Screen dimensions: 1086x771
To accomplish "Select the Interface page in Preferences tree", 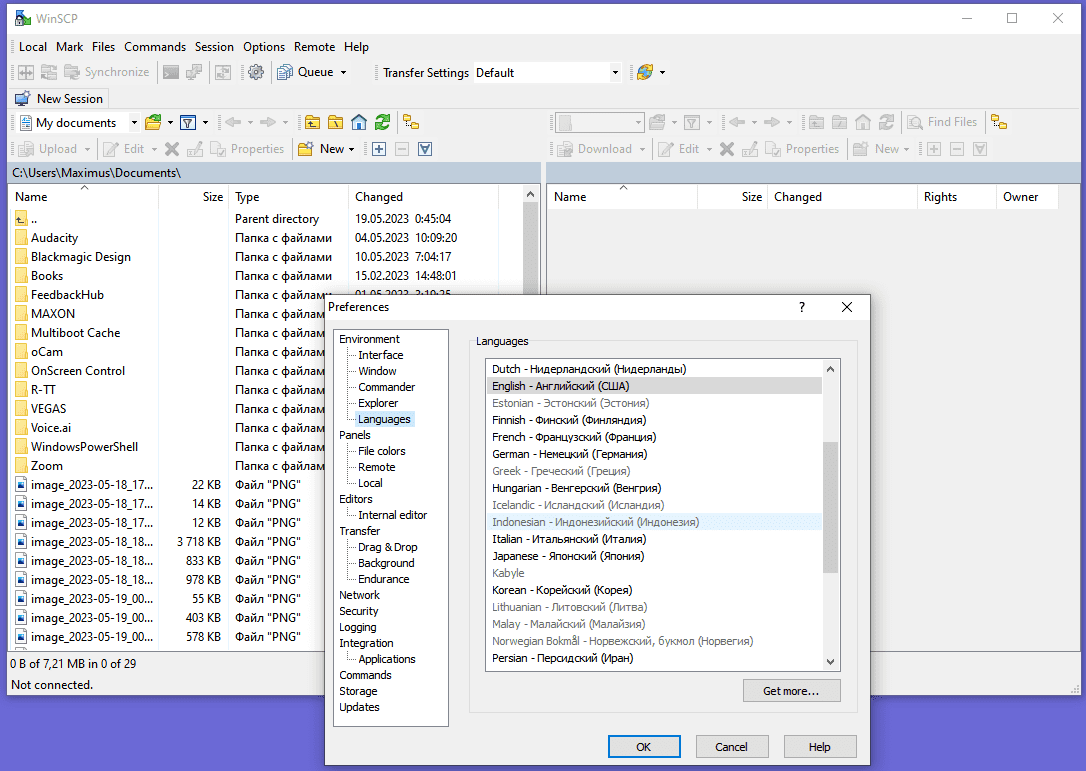I will point(381,355).
